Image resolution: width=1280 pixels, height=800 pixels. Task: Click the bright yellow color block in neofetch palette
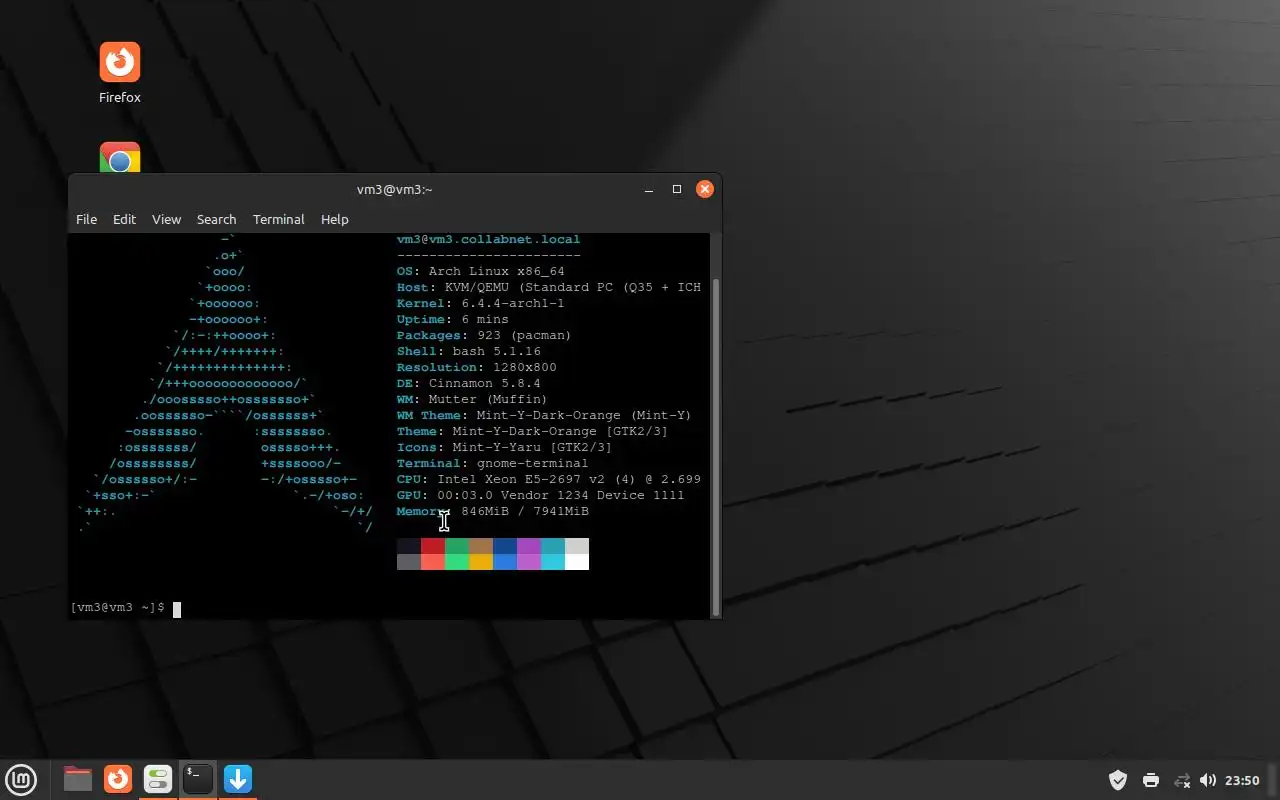click(x=481, y=562)
